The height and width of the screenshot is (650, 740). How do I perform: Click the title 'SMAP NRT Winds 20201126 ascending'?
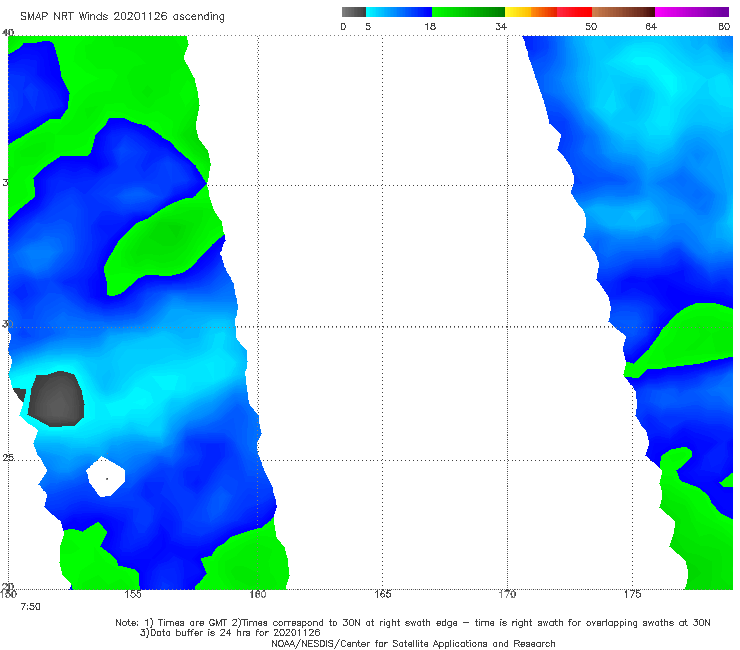(122, 17)
